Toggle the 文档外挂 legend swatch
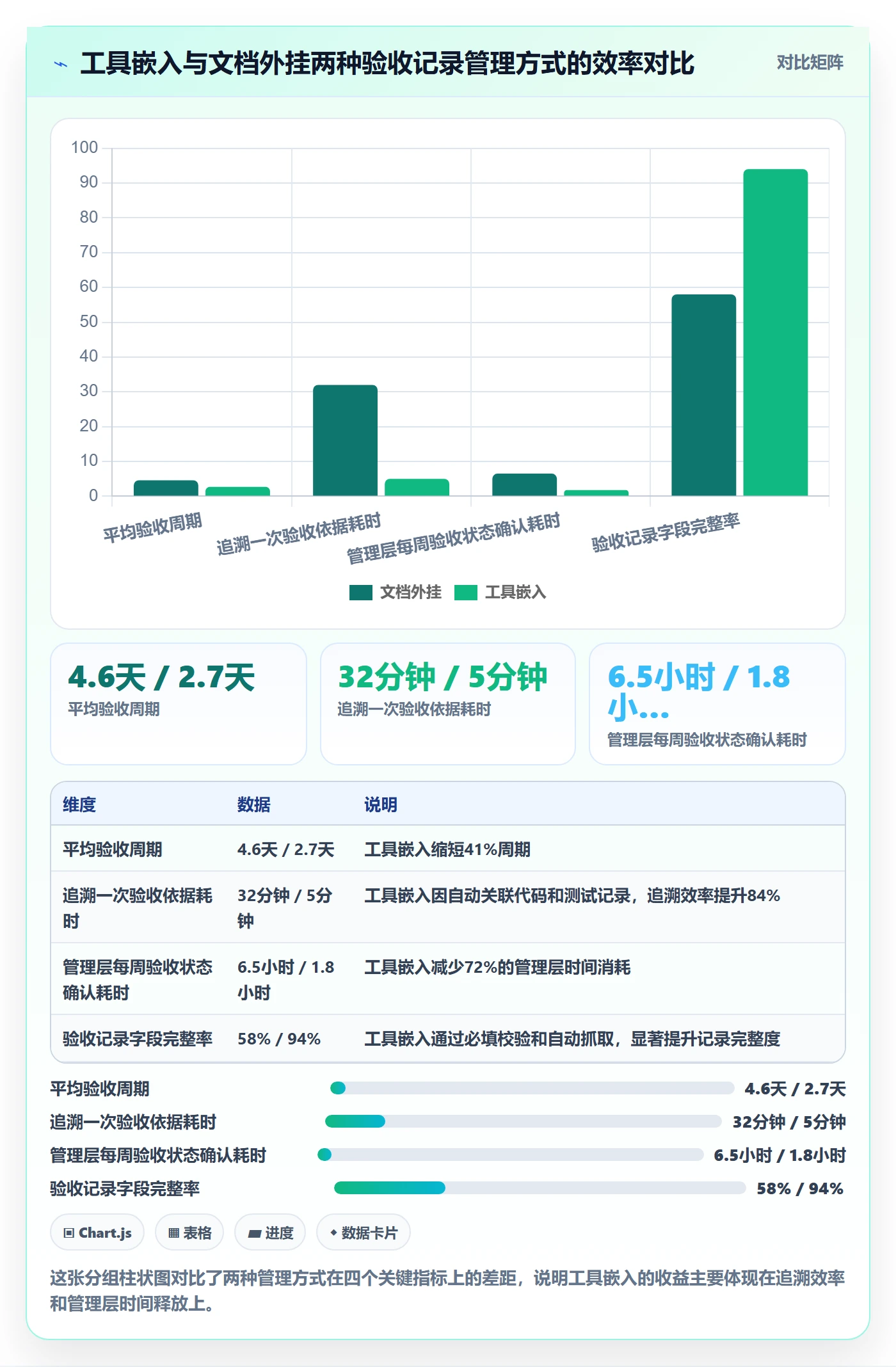 pyautogui.click(x=360, y=593)
